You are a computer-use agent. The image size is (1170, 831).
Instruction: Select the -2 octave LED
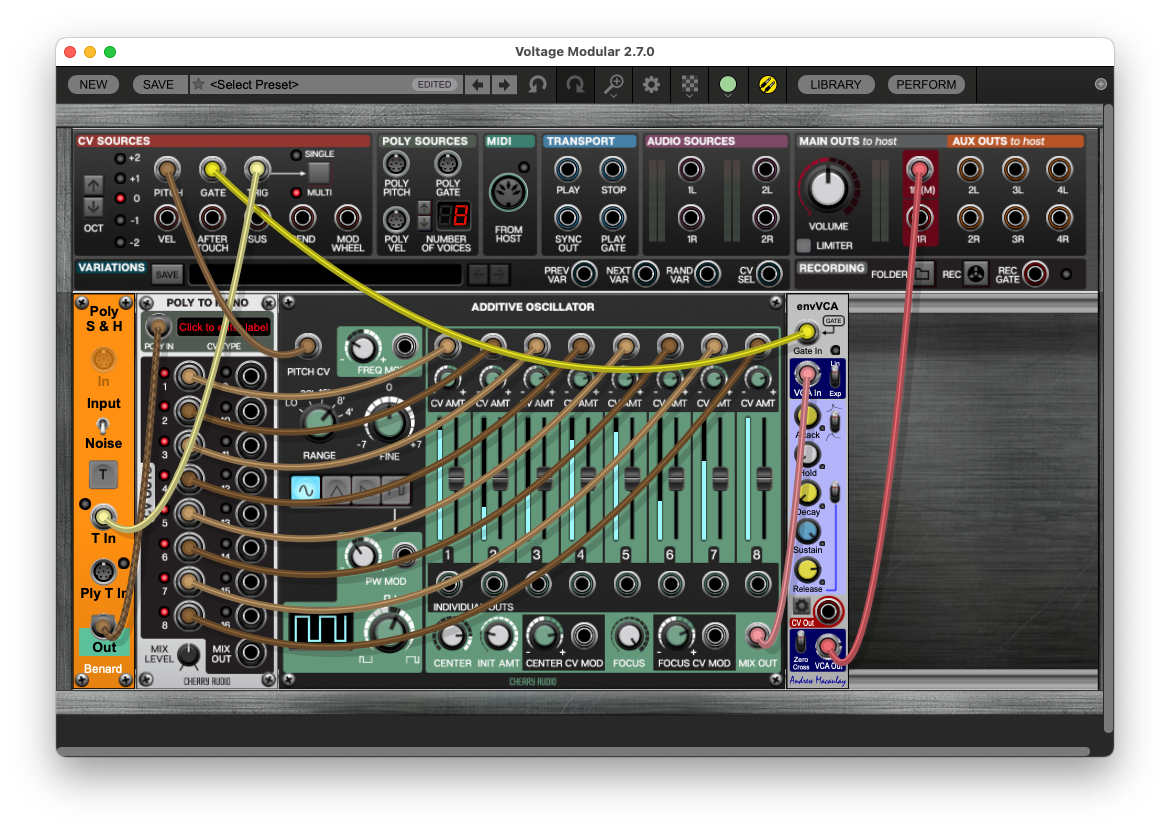click(119, 242)
